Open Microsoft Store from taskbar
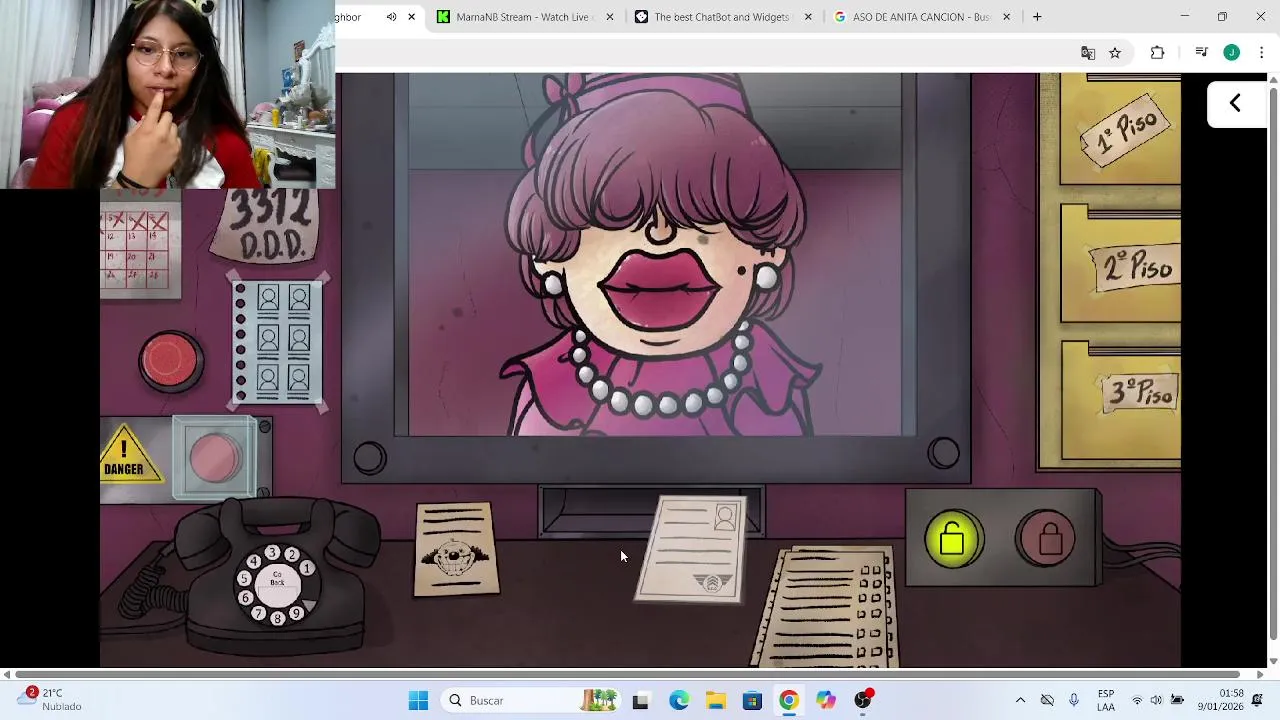Image resolution: width=1280 pixels, height=720 pixels. (752, 700)
